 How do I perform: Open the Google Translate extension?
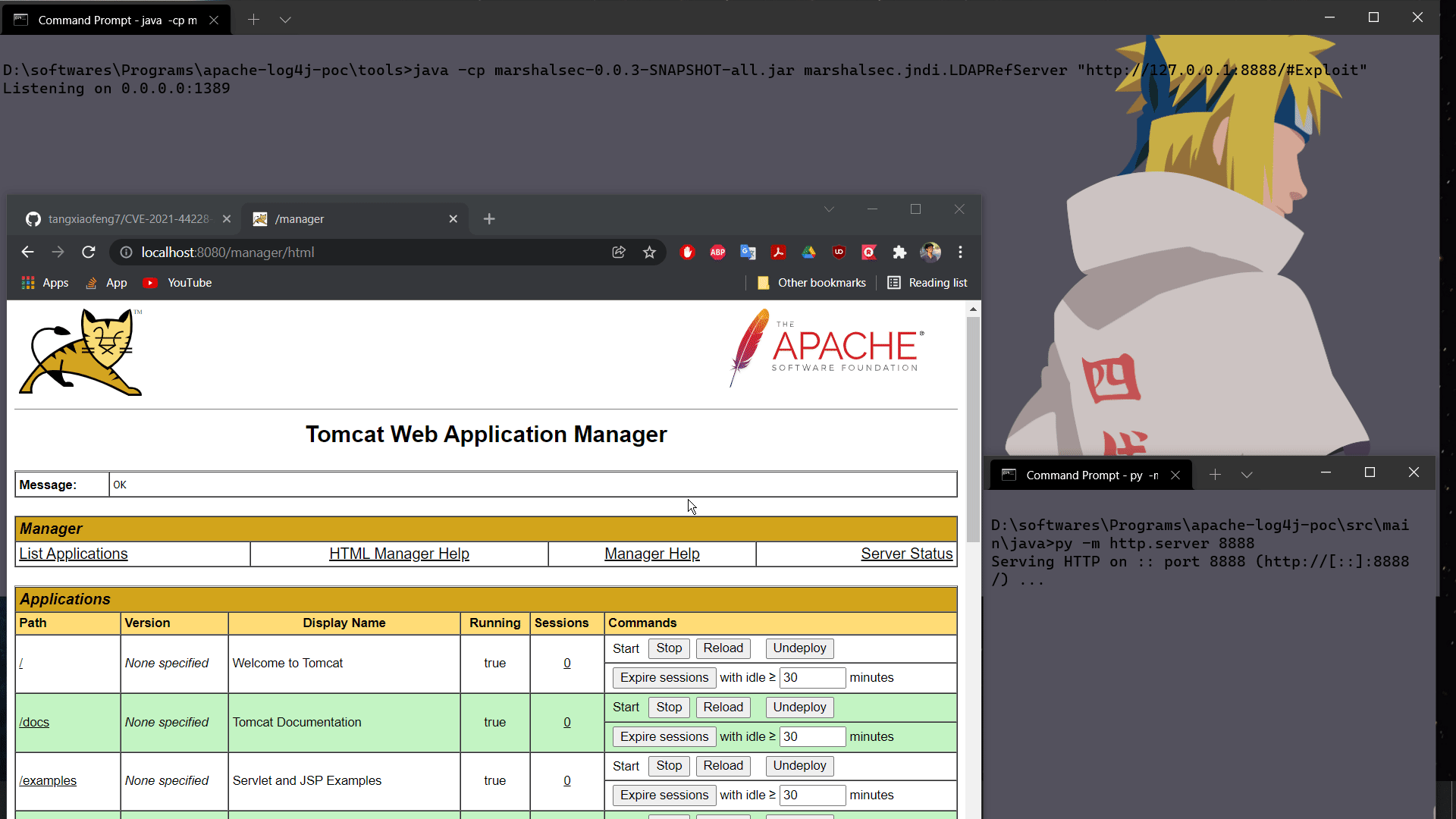(x=748, y=252)
